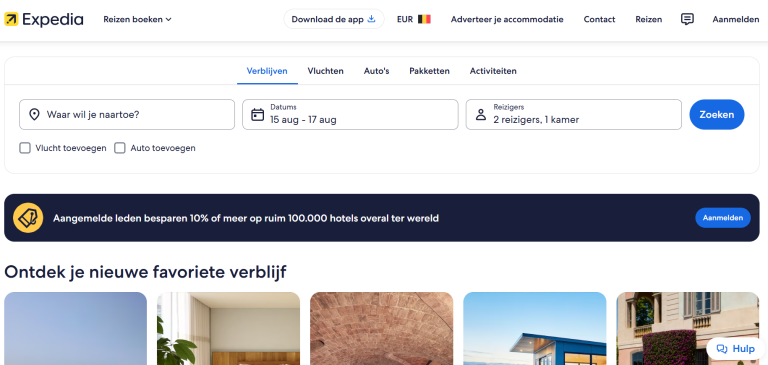Switch to the Vluchten tab
Image resolution: width=768 pixels, height=365 pixels.
(x=326, y=71)
